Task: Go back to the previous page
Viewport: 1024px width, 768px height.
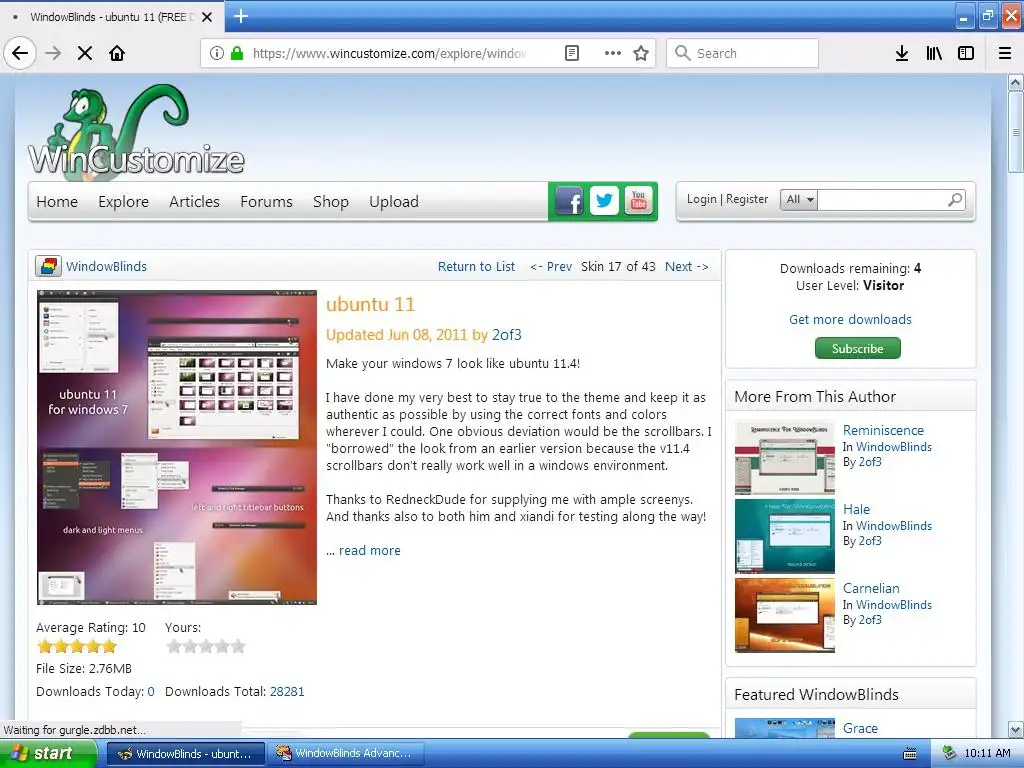Action: pyautogui.click(x=20, y=53)
